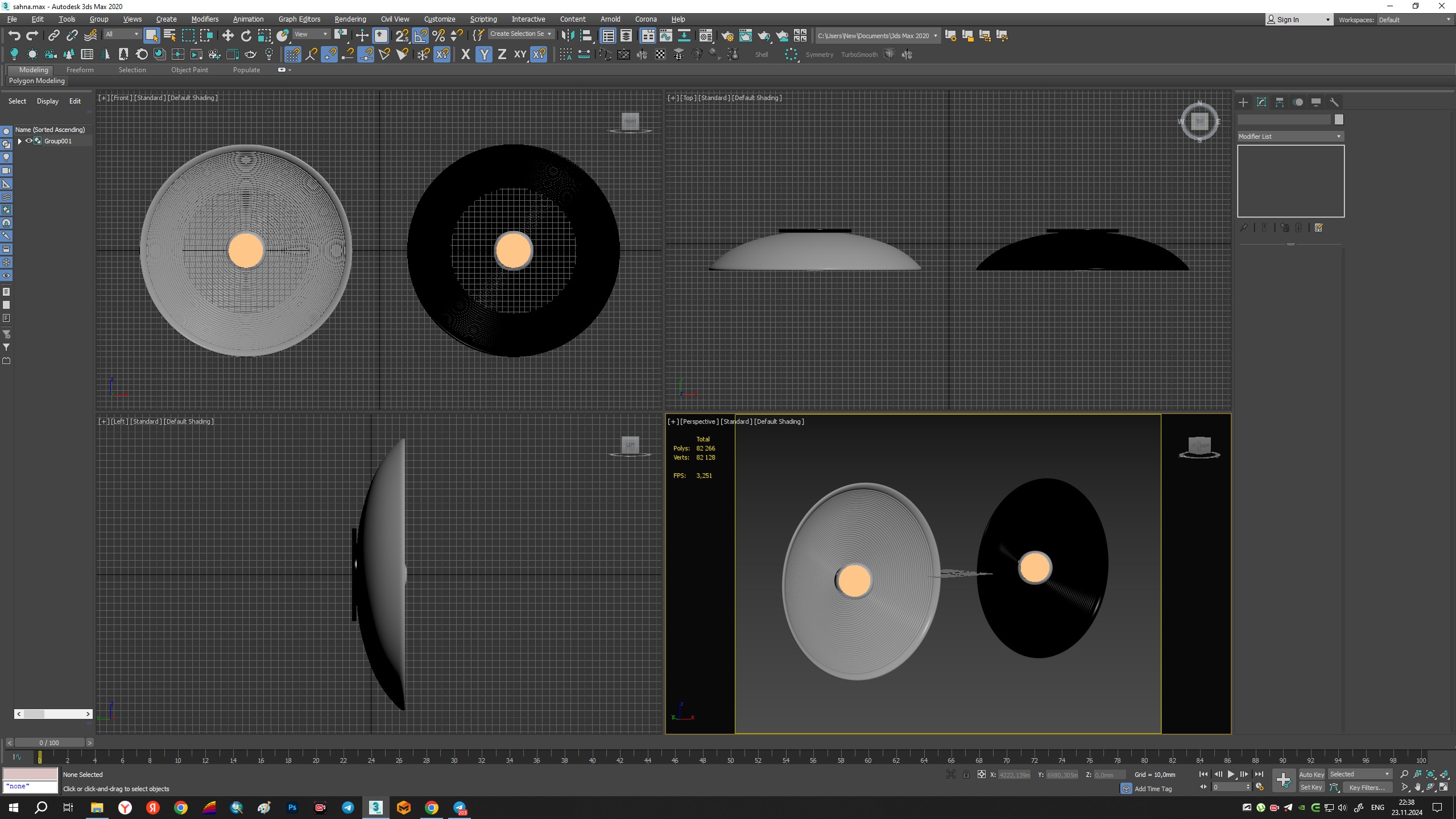
Task: Open the Customize menu
Action: (x=440, y=19)
